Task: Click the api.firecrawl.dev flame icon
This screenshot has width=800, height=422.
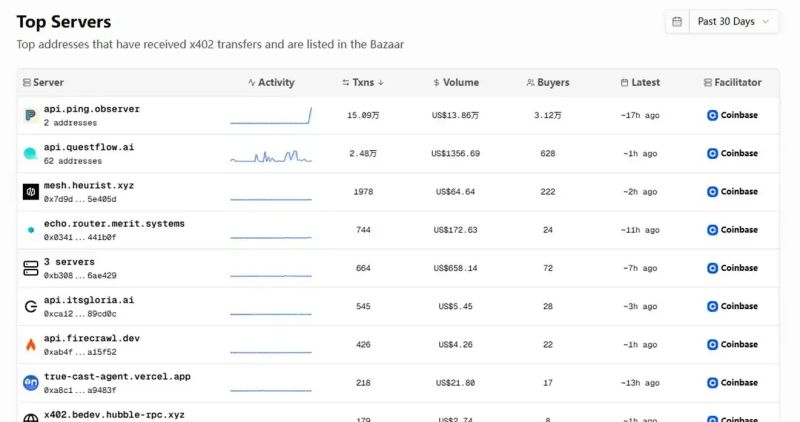Action: click(x=31, y=344)
